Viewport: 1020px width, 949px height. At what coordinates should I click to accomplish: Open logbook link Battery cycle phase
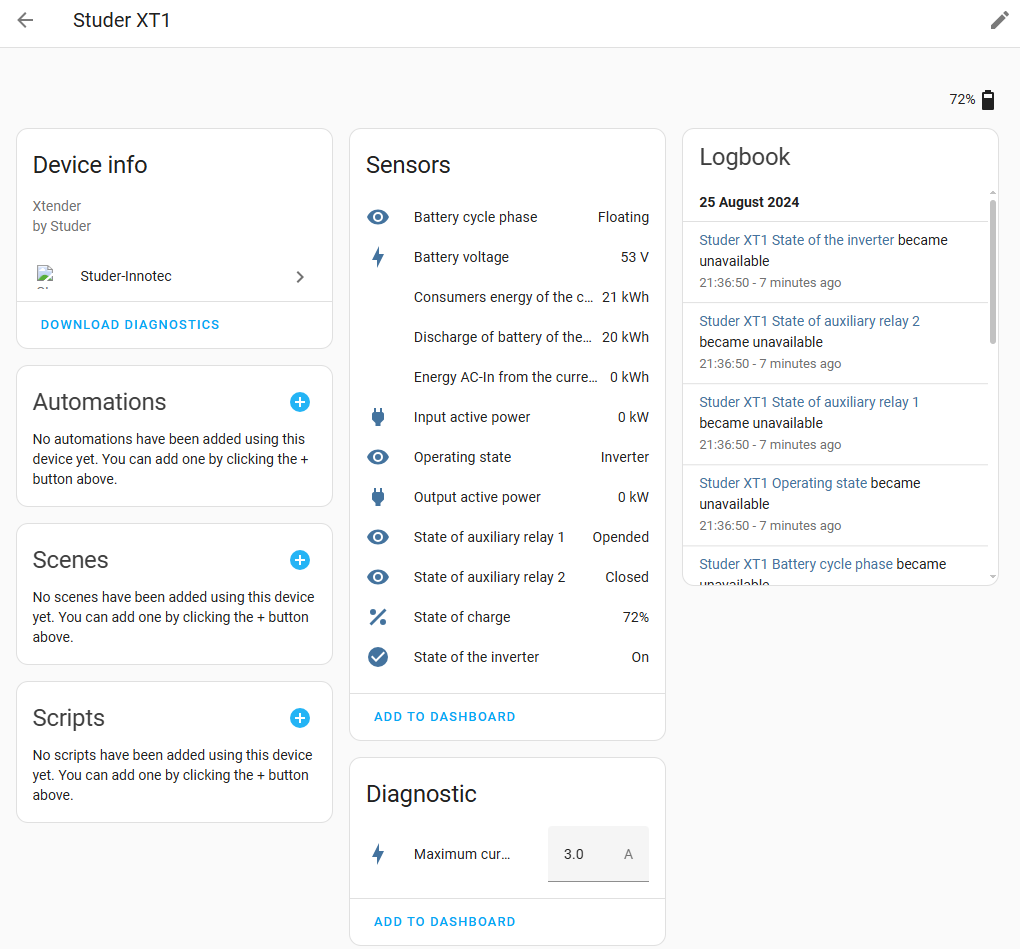coord(796,564)
